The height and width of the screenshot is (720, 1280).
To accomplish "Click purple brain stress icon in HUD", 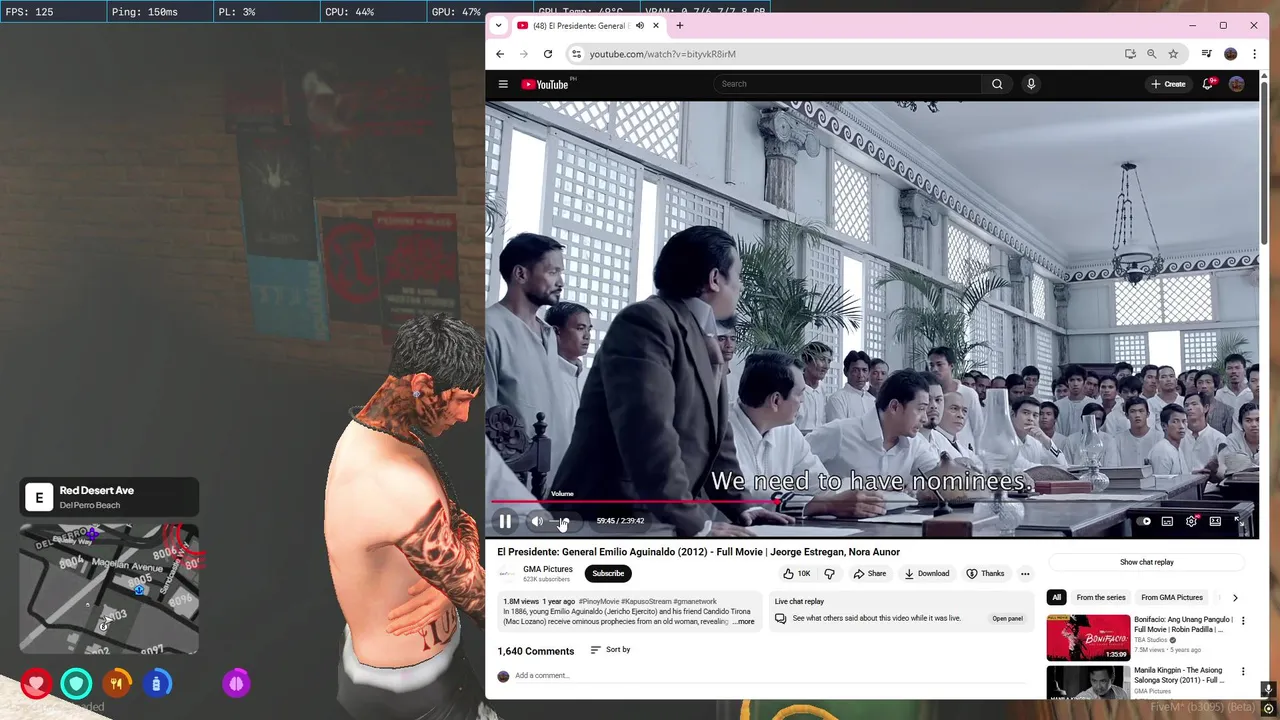I will point(237,684).
